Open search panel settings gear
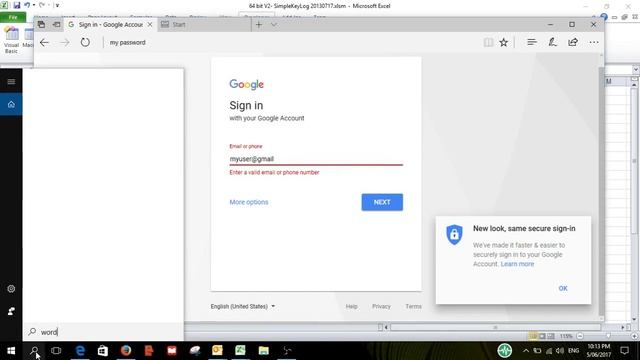The height and width of the screenshot is (360, 640). pyautogui.click(x=11, y=289)
